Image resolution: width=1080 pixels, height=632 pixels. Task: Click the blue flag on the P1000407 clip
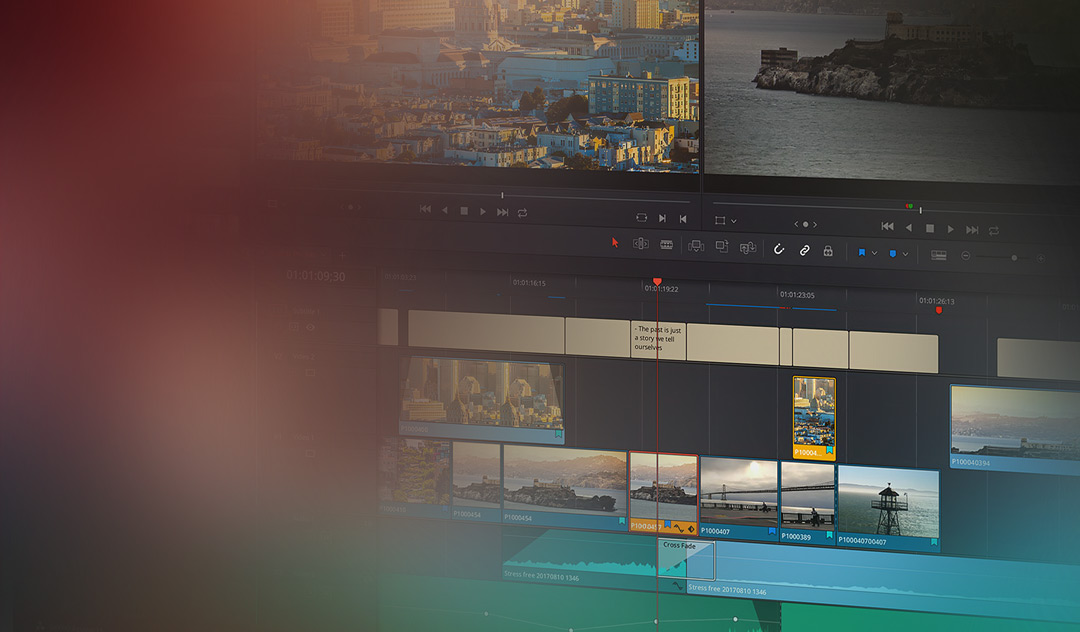tap(772, 532)
